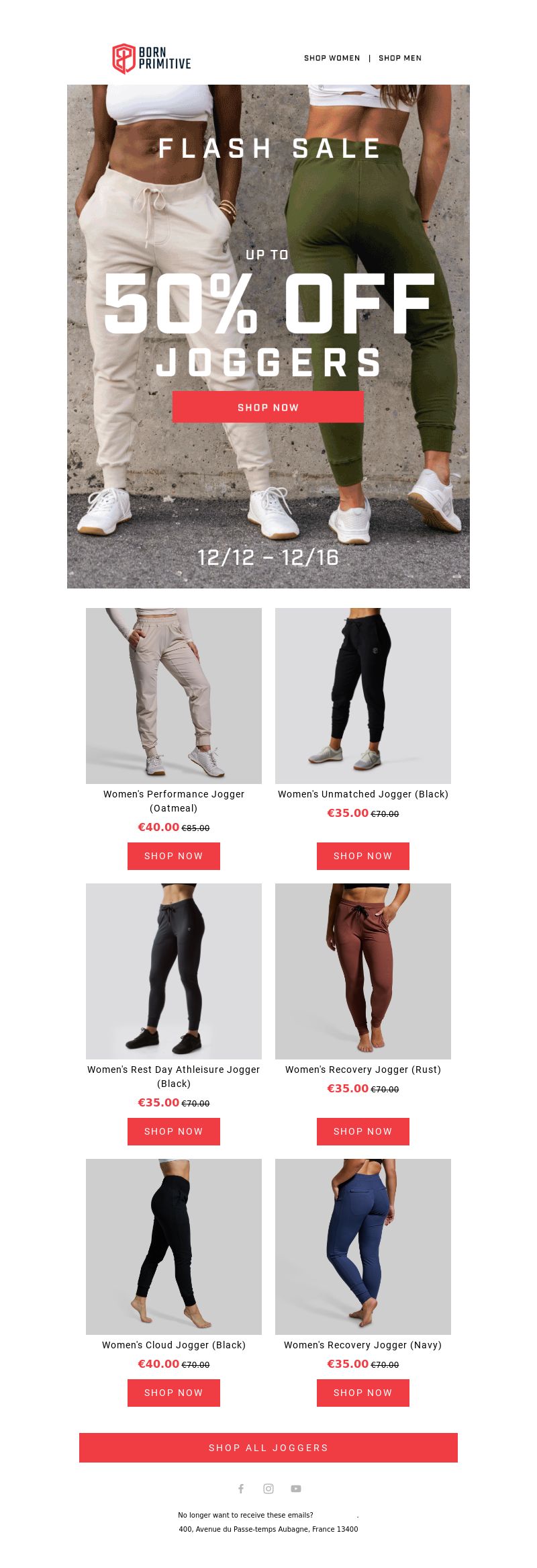Shop Now for Recovery Jogger Navy
Image resolution: width=537 pixels, height=1568 pixels.
(x=363, y=1393)
